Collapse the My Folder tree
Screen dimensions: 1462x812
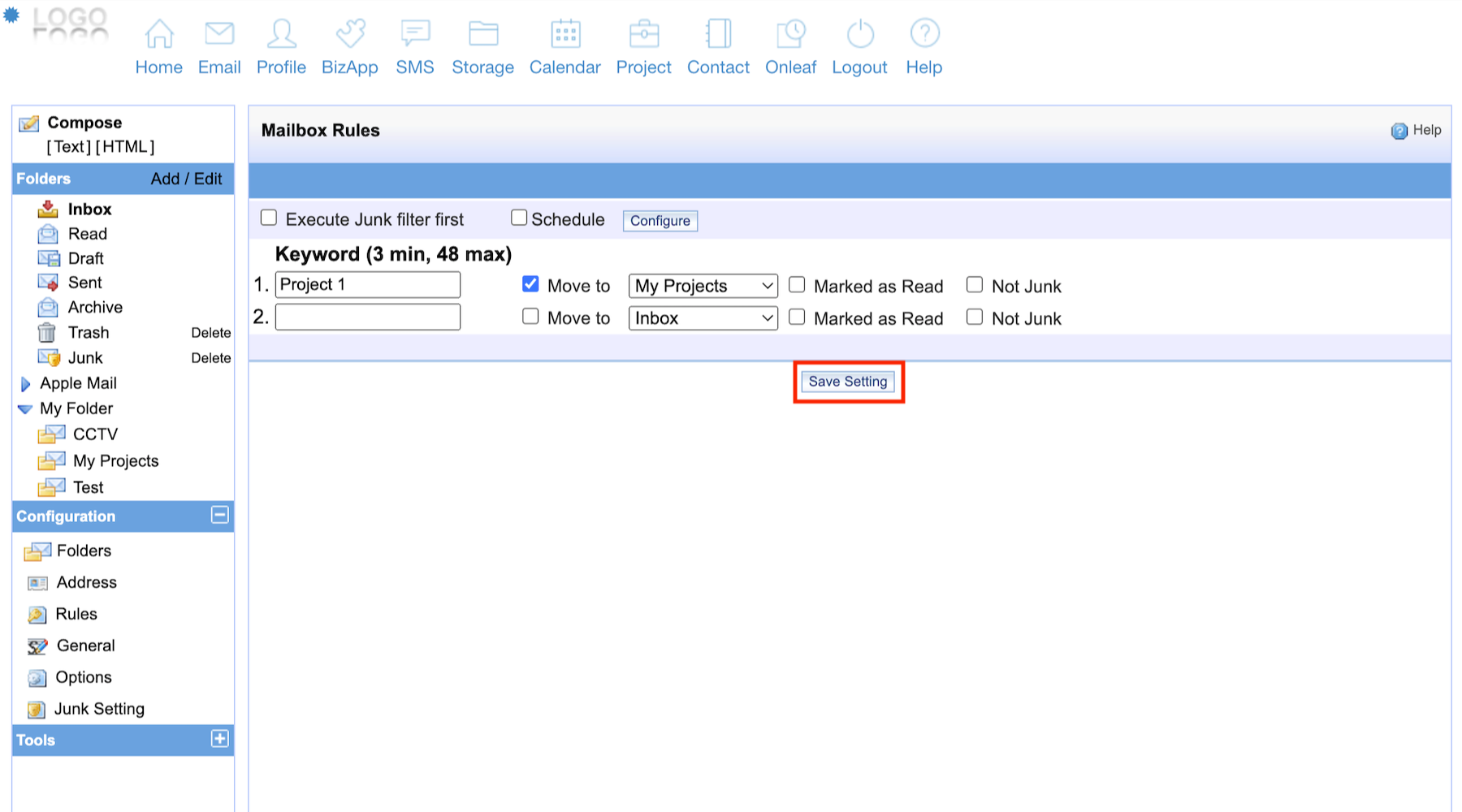coord(25,409)
